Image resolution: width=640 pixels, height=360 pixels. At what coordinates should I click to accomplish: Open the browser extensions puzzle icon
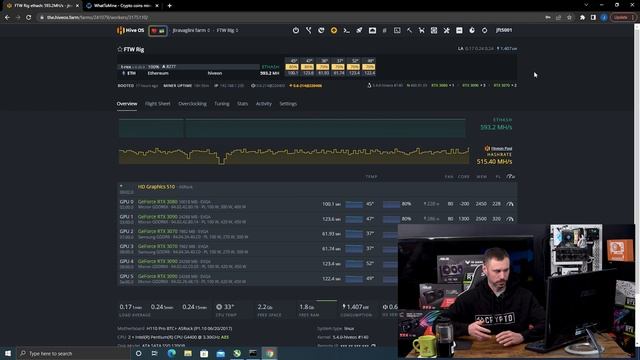[582, 18]
